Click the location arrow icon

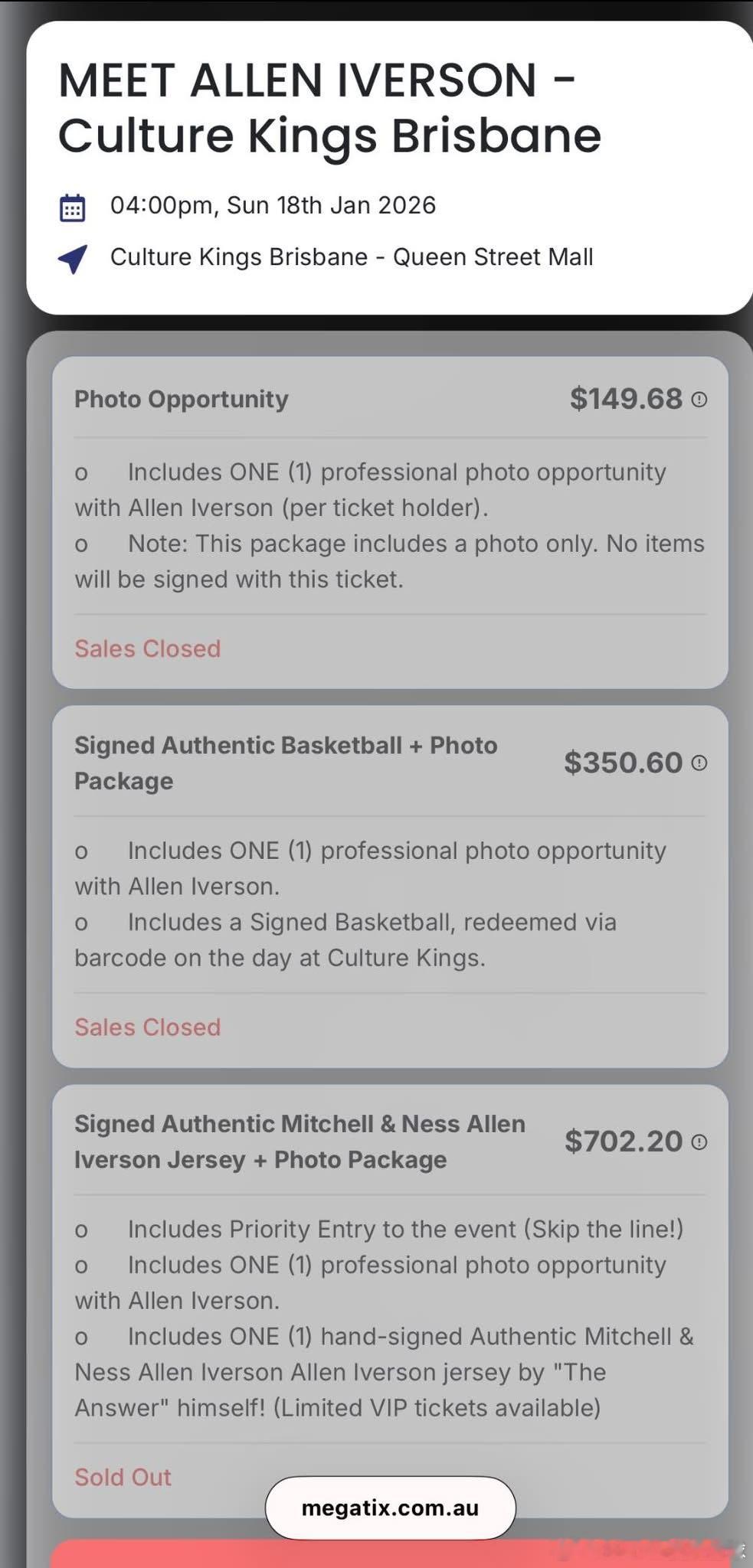(x=73, y=259)
